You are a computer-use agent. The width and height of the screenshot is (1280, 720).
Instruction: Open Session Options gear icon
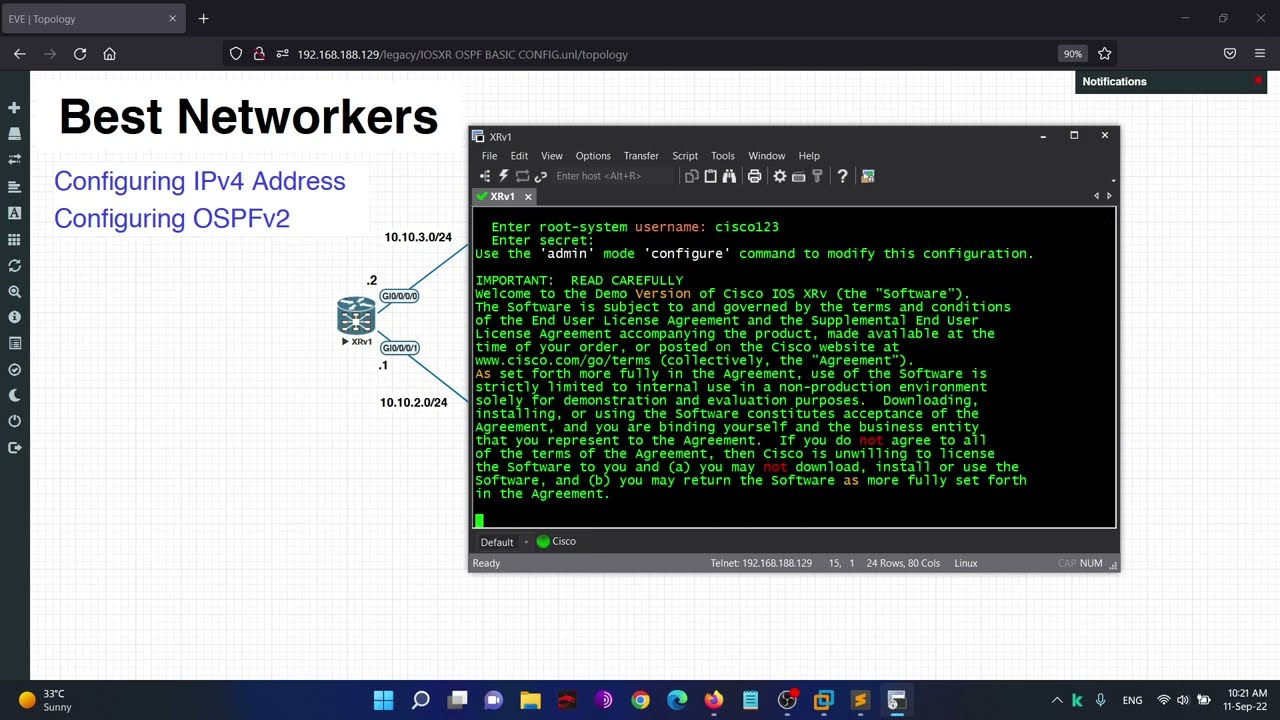click(780, 176)
